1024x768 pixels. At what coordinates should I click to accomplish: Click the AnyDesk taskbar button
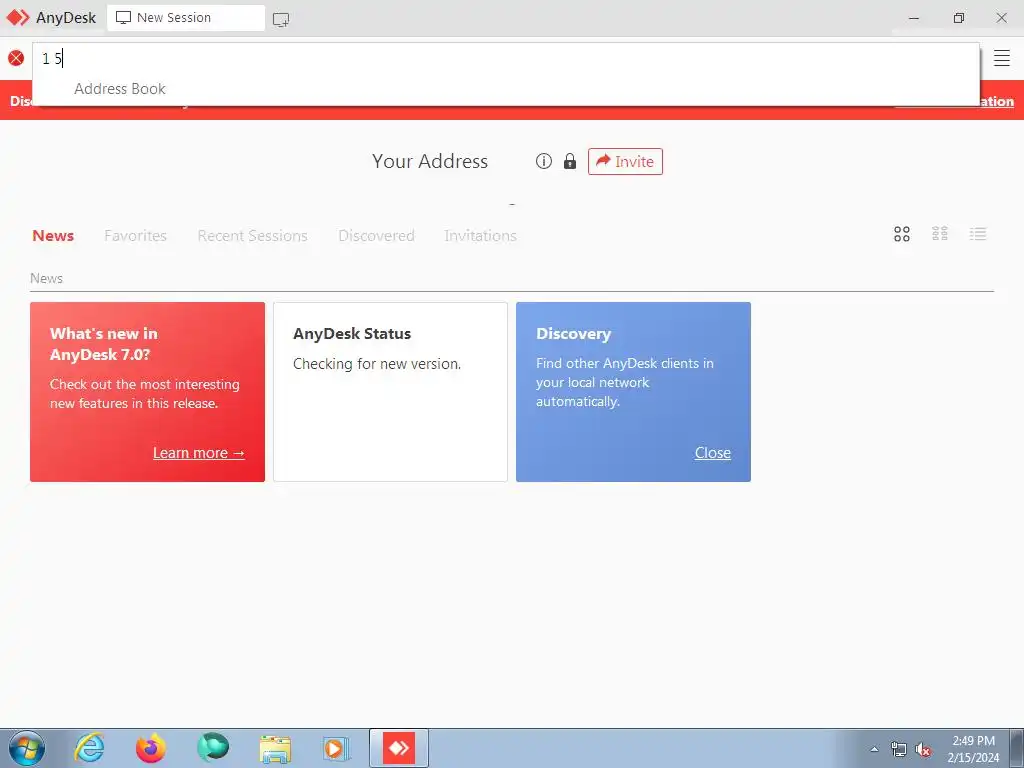[399, 748]
